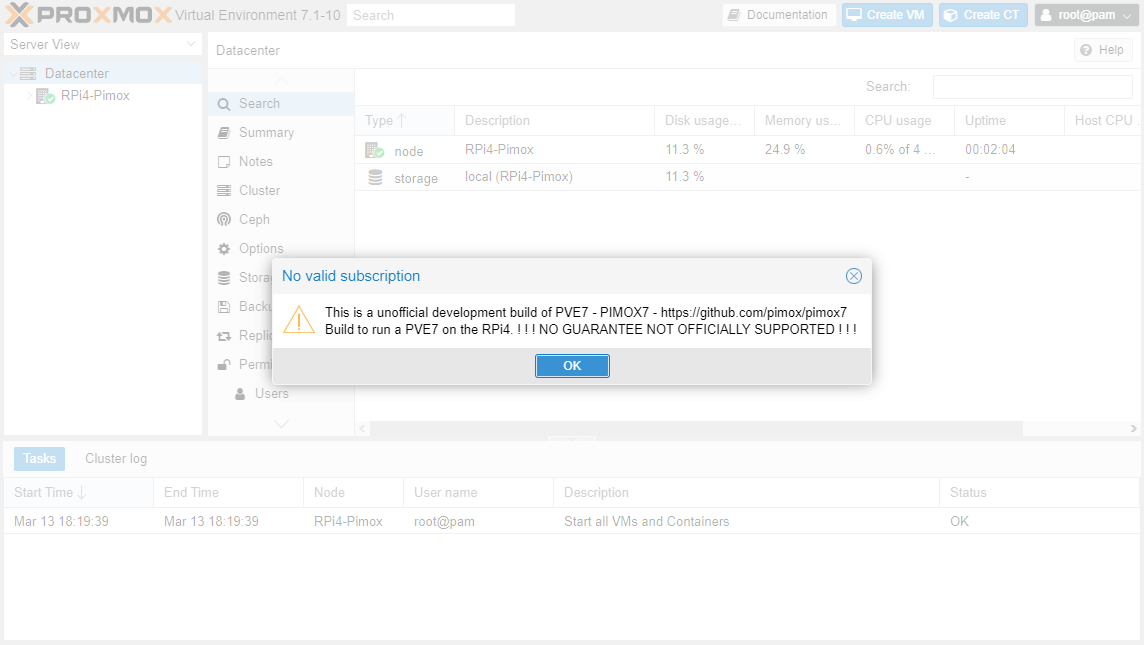Image resolution: width=1144 pixels, height=645 pixels.
Task: Click the Proxmox logo
Action: tap(89, 15)
